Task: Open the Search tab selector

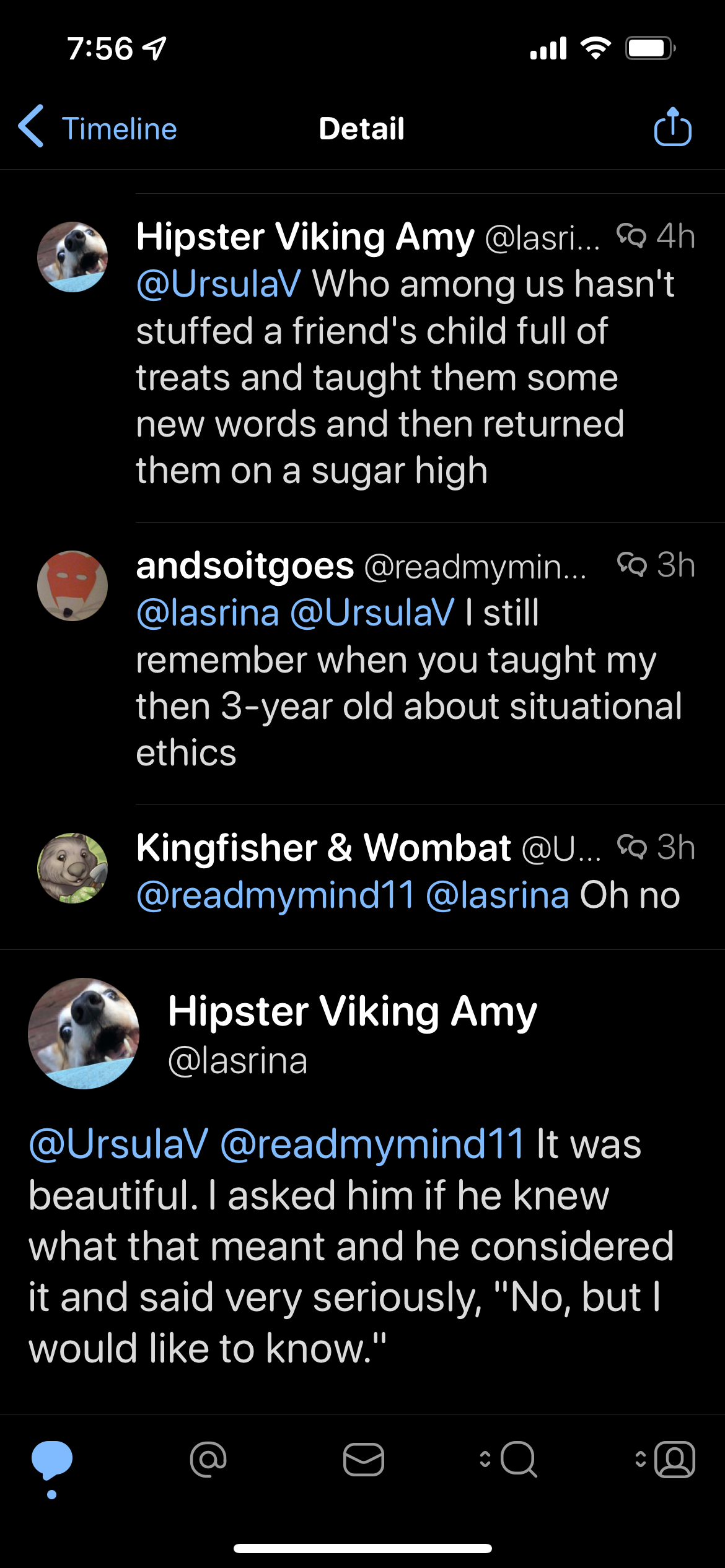Action: click(x=510, y=1460)
